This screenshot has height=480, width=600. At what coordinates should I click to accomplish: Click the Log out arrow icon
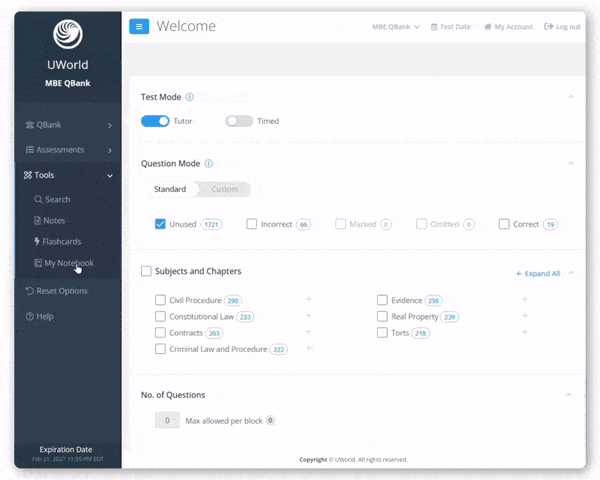point(549,26)
